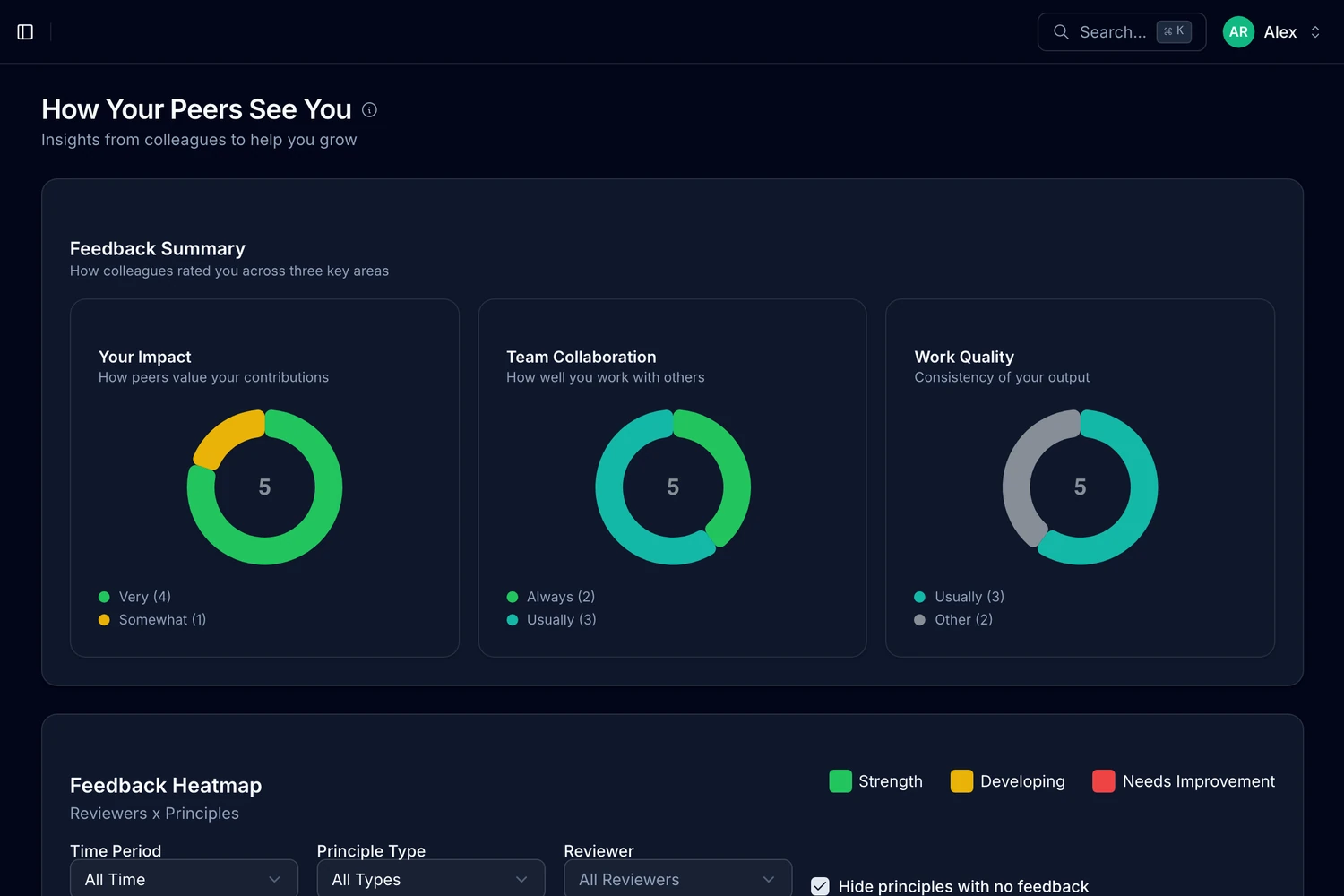Viewport: 1344px width, 896px height.
Task: Click the Strength legend label
Action: (x=891, y=781)
